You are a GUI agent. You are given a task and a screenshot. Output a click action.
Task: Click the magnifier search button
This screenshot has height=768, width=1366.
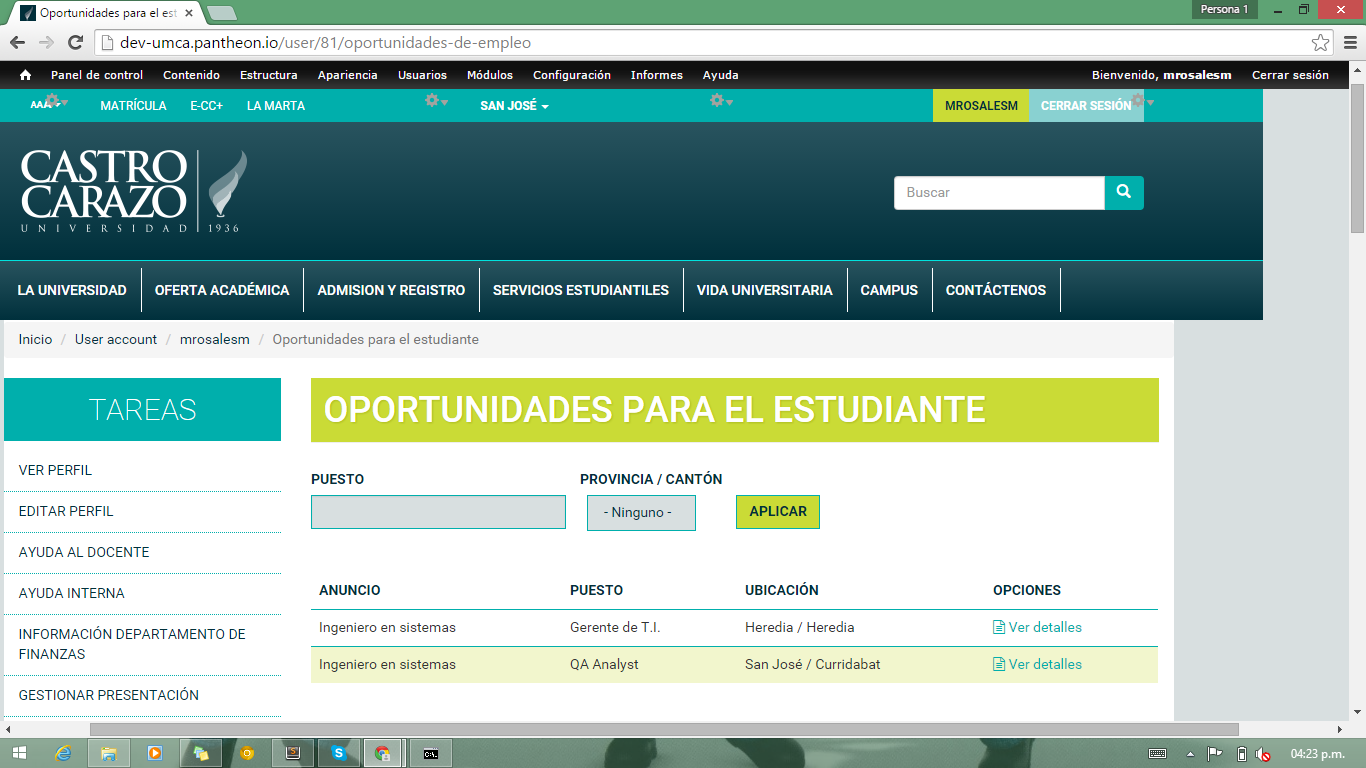tap(1123, 192)
